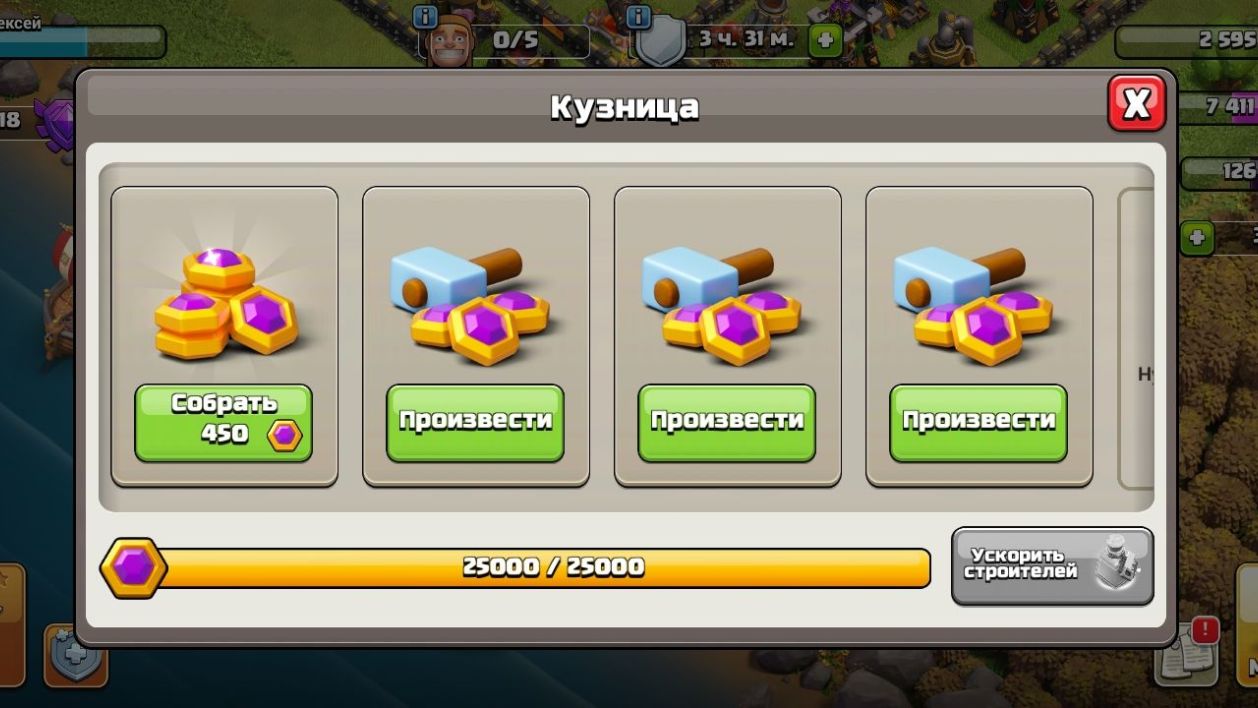Open info icon above shield timer
This screenshot has height=708, width=1258.
(638, 17)
